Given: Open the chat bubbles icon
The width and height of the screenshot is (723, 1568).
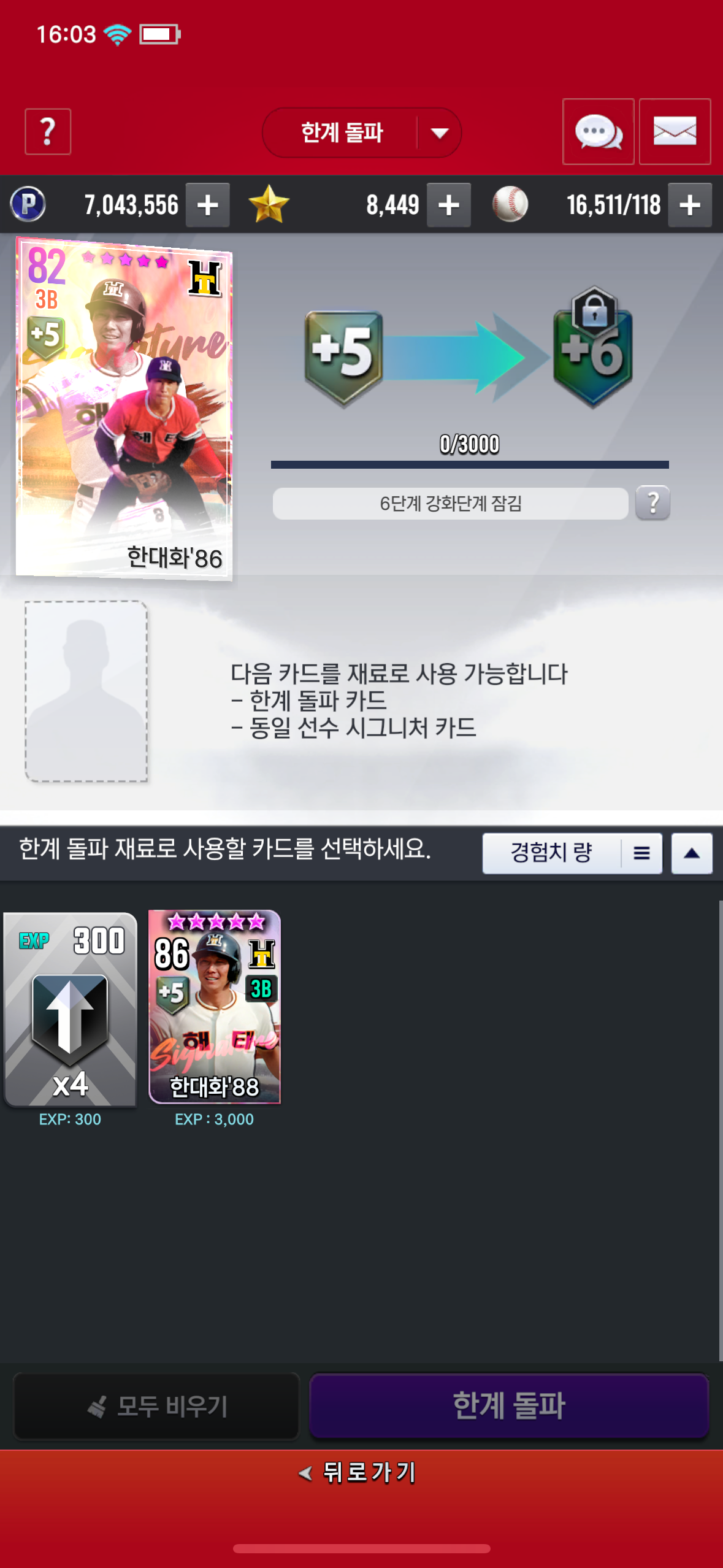Looking at the screenshot, I should click(598, 131).
